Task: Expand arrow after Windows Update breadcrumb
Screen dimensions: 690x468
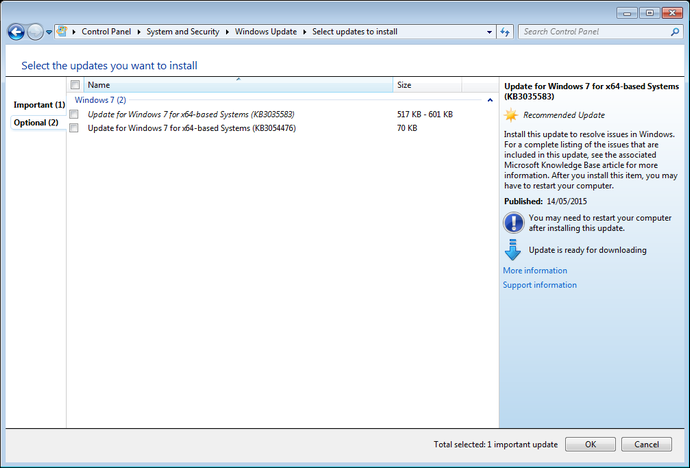Action: point(305,32)
